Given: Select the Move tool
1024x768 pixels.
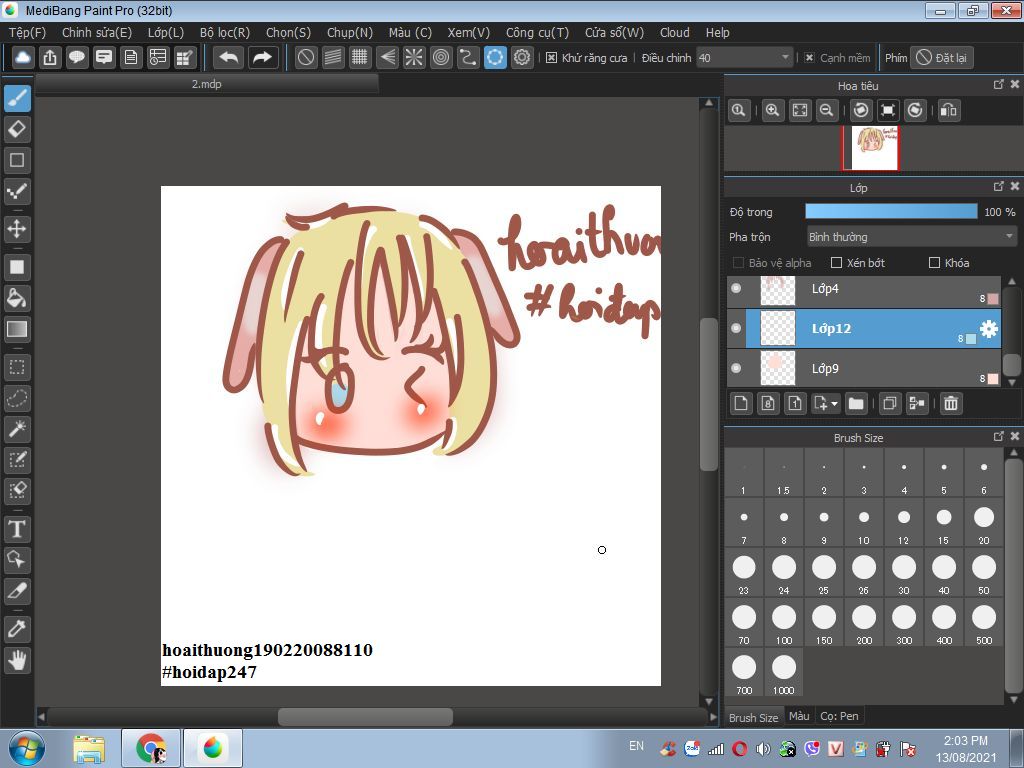Looking at the screenshot, I should click(x=17, y=229).
